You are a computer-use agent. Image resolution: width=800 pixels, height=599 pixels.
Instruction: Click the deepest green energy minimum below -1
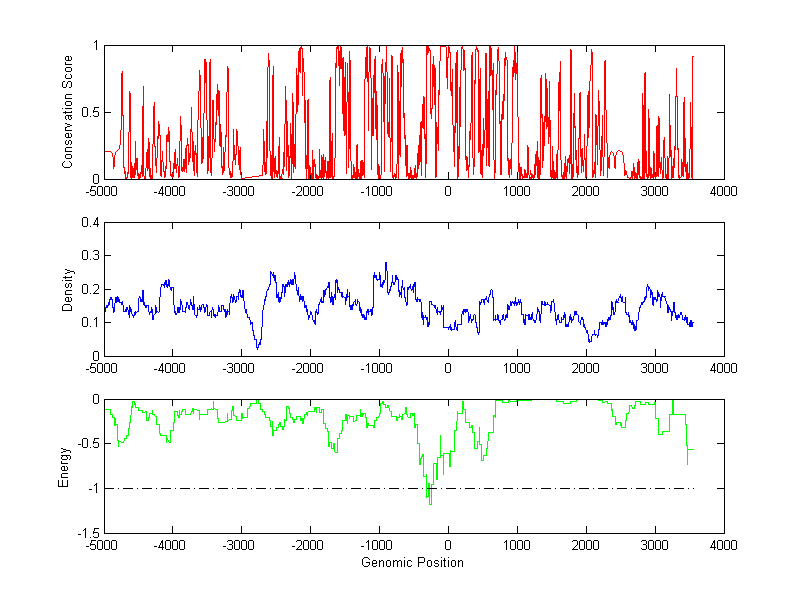[430, 503]
